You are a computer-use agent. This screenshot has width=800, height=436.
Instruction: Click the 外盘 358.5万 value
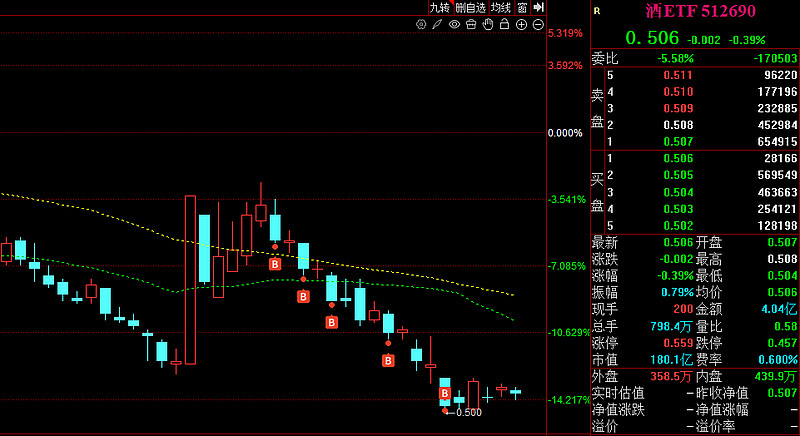tap(671, 376)
